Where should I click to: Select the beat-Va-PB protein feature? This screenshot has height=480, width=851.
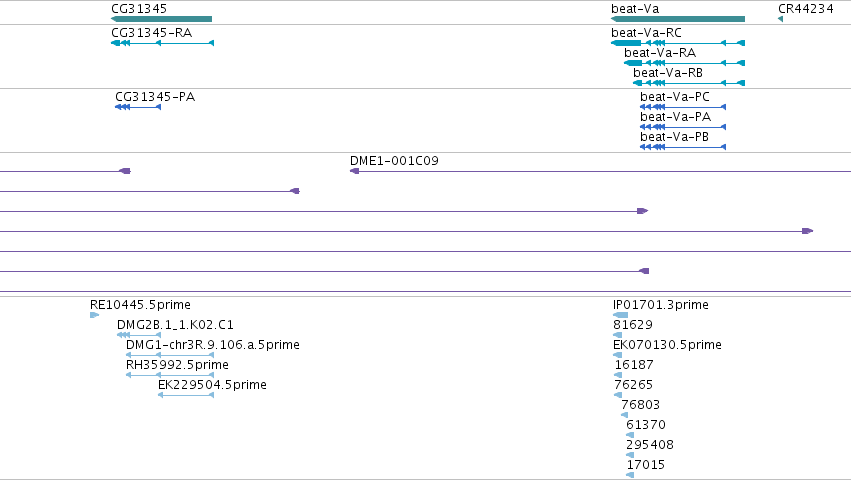(683, 147)
